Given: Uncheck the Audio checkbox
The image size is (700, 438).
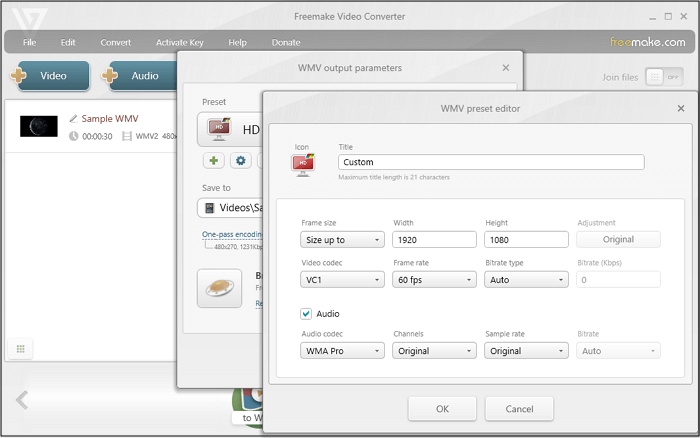Looking at the screenshot, I should 307,314.
